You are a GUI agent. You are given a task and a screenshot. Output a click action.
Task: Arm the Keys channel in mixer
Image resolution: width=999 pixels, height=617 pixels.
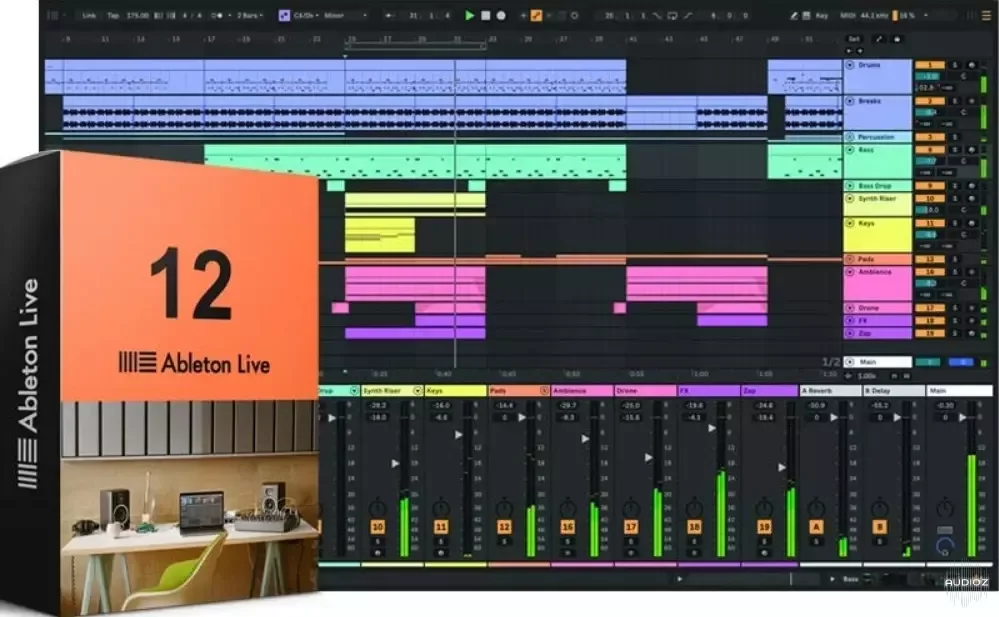point(441,552)
